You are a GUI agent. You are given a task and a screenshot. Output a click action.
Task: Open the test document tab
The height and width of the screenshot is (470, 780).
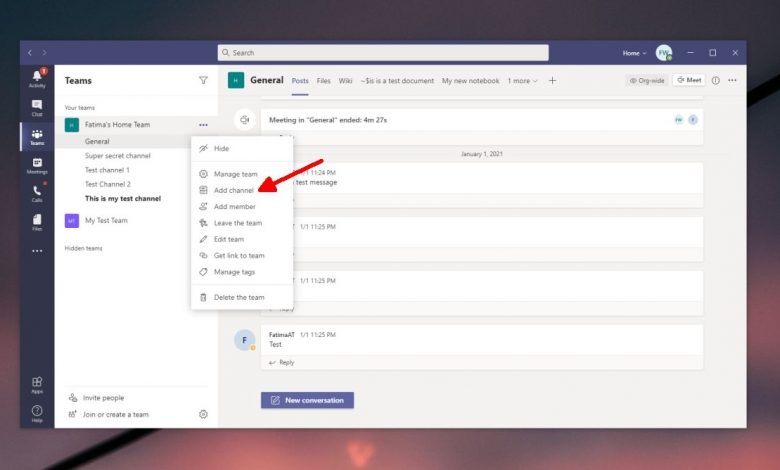click(x=397, y=81)
